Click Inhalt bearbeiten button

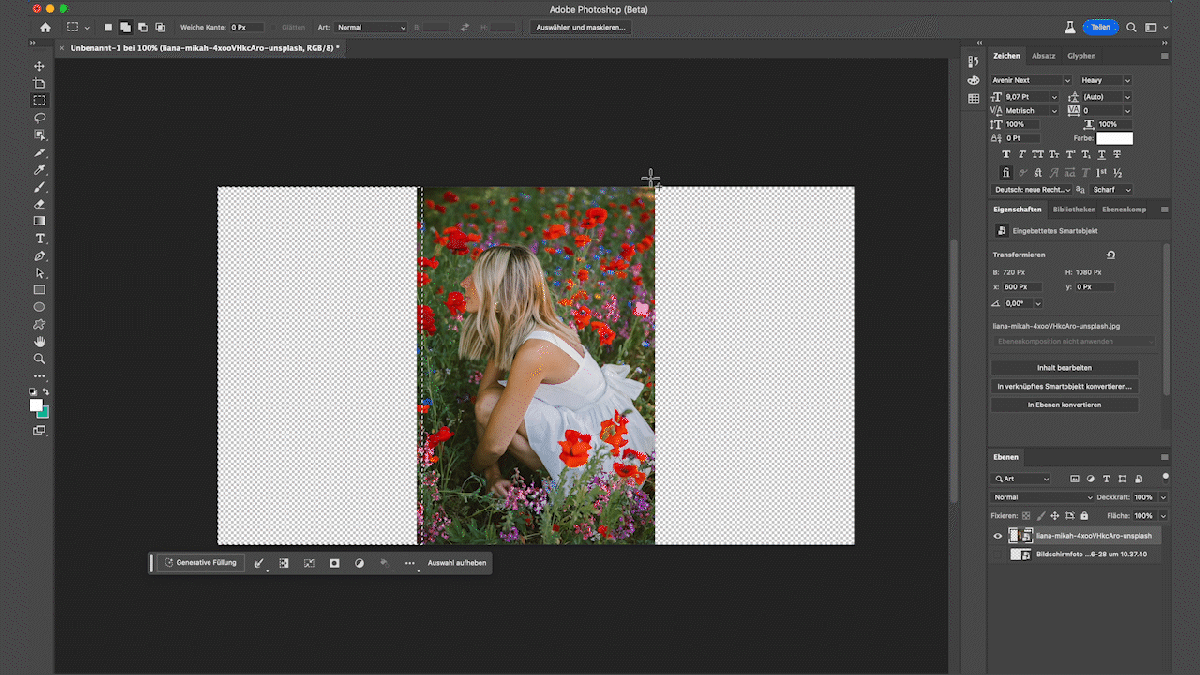[1064, 368]
